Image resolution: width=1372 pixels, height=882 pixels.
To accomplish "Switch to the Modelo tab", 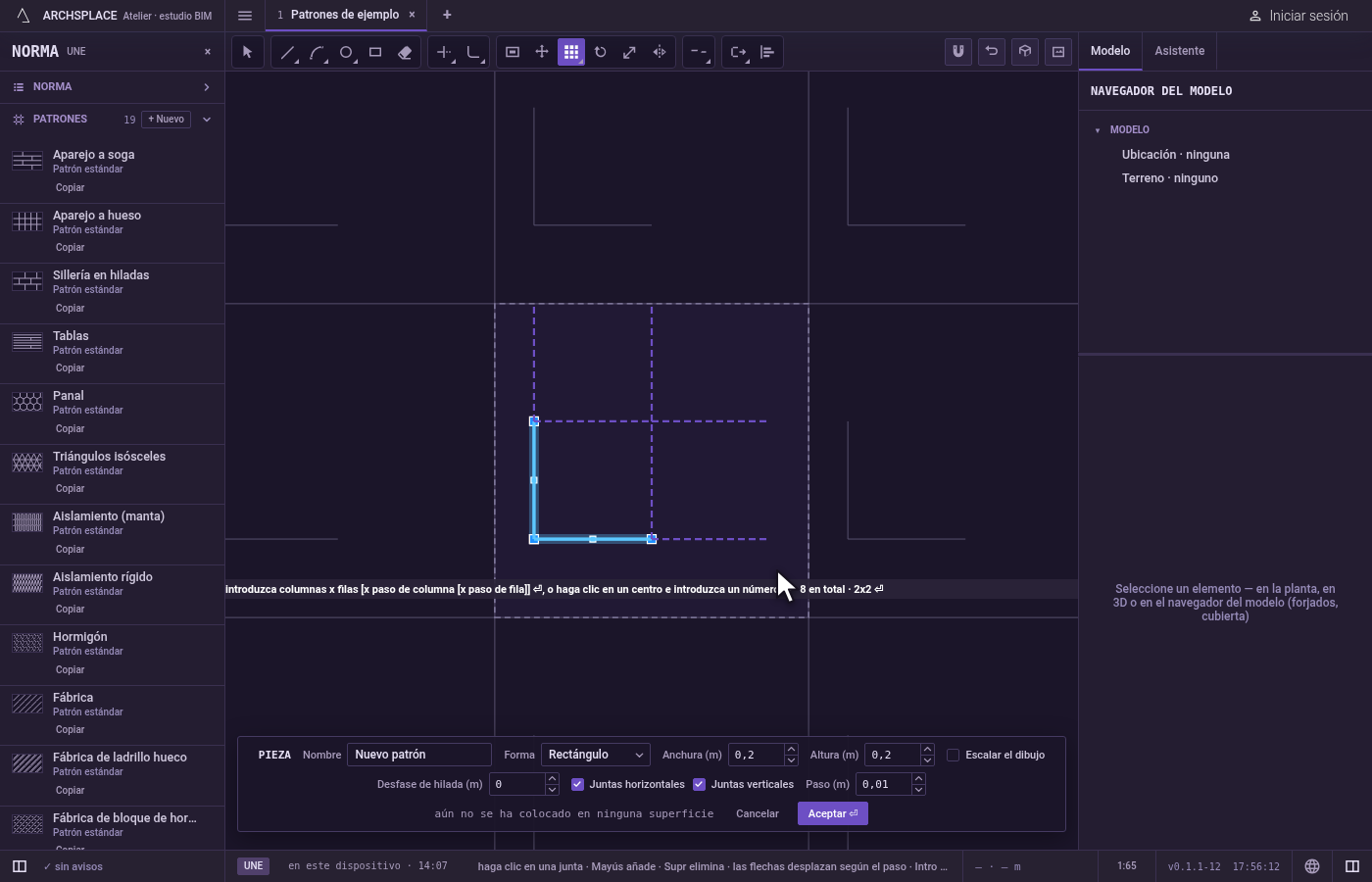I will pyautogui.click(x=1110, y=51).
